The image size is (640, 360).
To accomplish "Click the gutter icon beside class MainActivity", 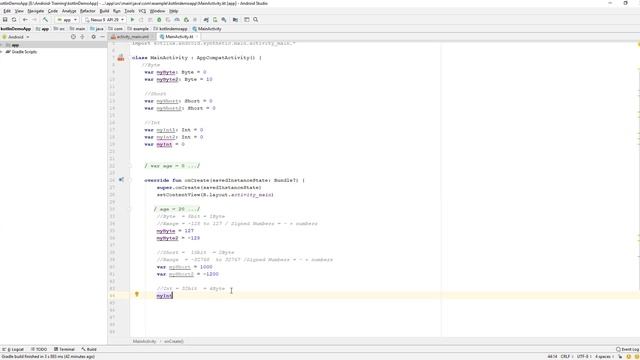I will (x=121, y=58).
